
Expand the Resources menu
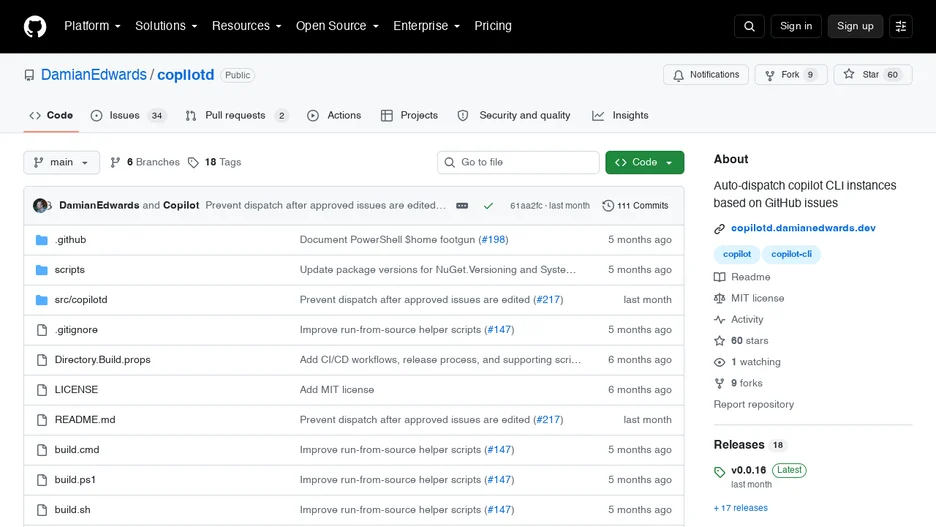[247, 26]
